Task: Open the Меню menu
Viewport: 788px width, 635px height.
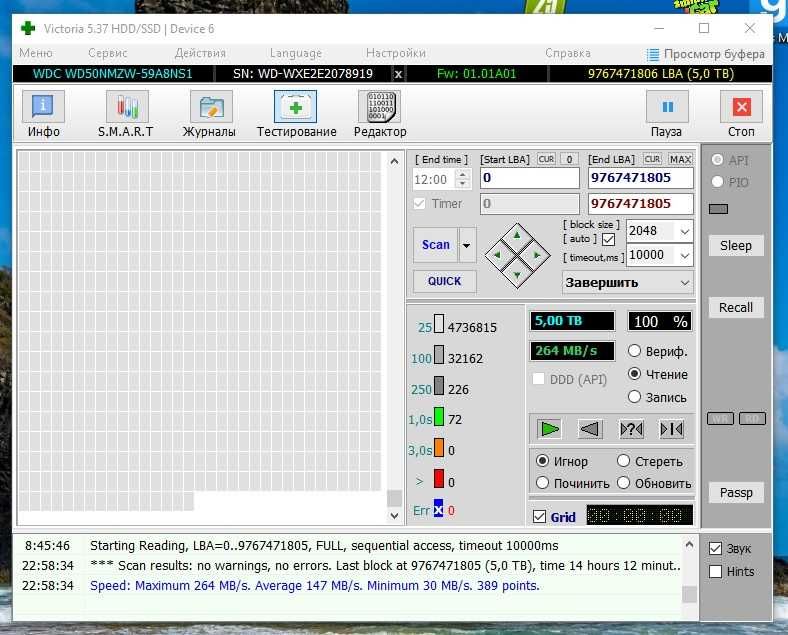Action: click(x=36, y=53)
